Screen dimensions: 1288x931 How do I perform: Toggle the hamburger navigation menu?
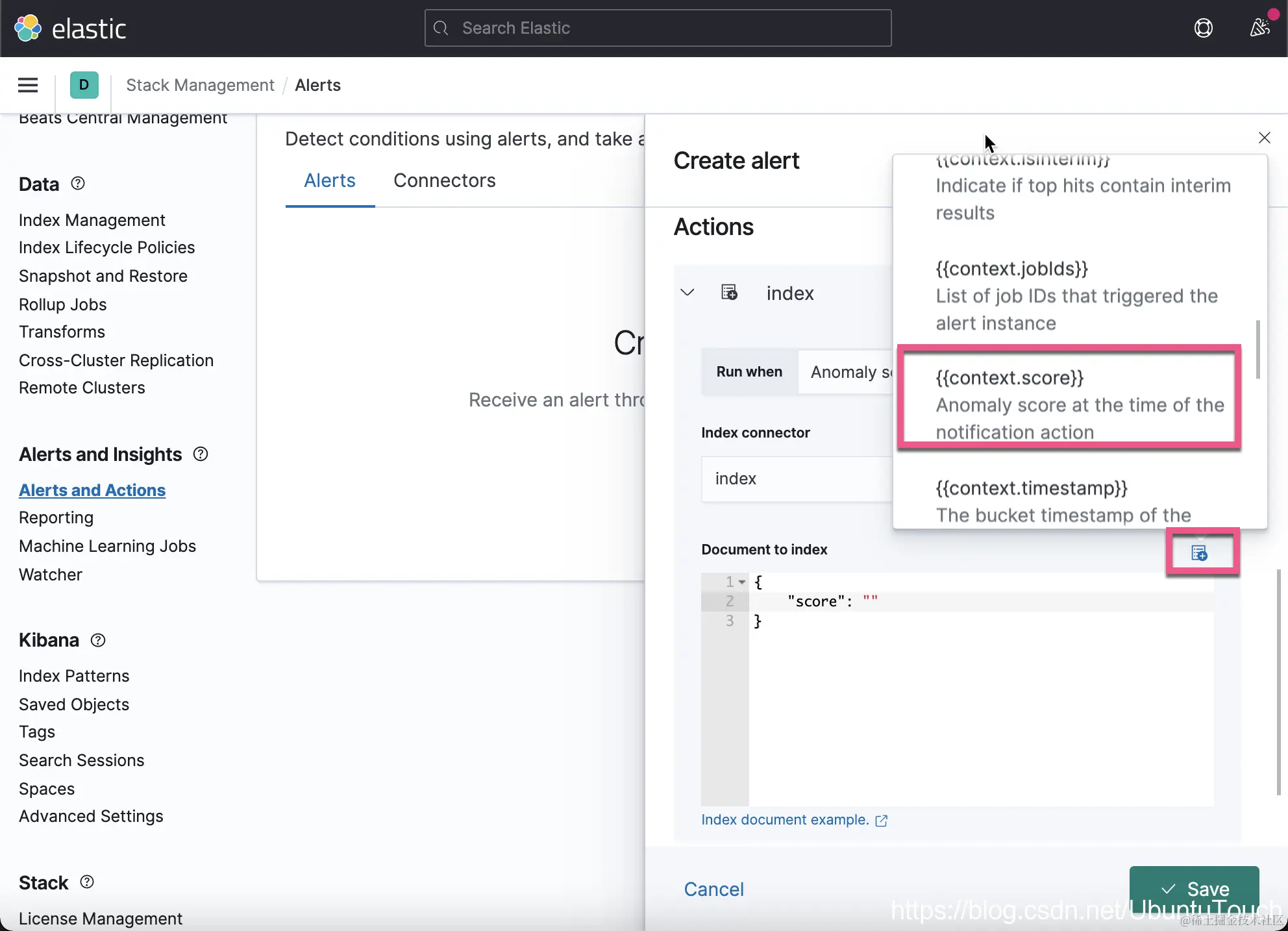click(x=28, y=85)
